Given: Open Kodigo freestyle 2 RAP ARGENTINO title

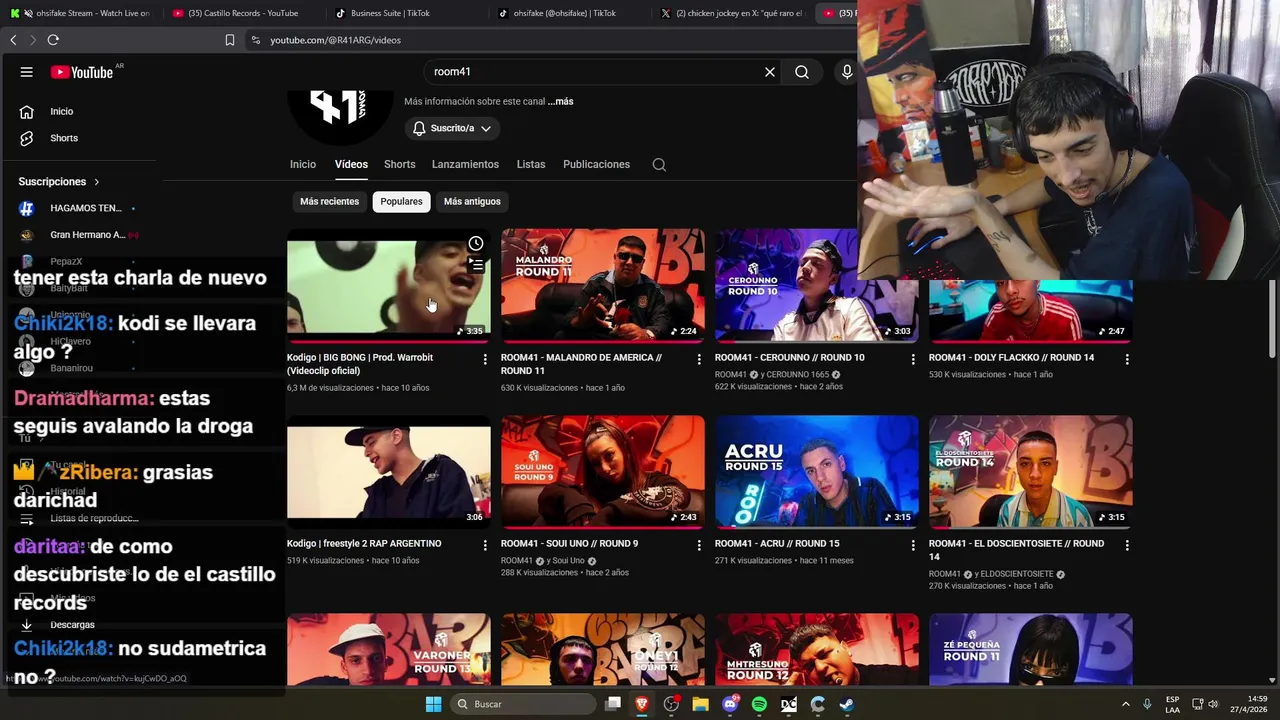Looking at the screenshot, I should coord(364,543).
